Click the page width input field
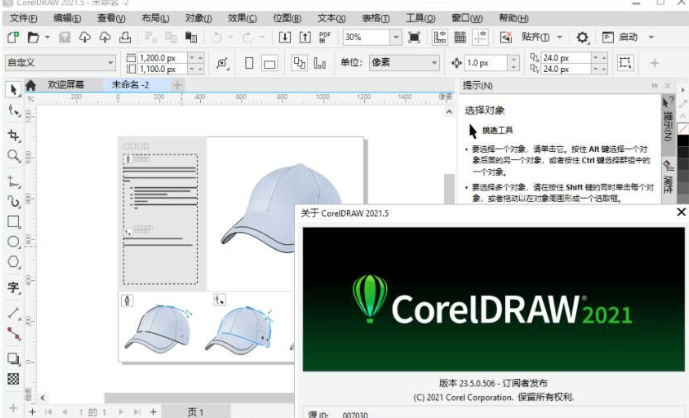689x418 pixels. [162, 58]
